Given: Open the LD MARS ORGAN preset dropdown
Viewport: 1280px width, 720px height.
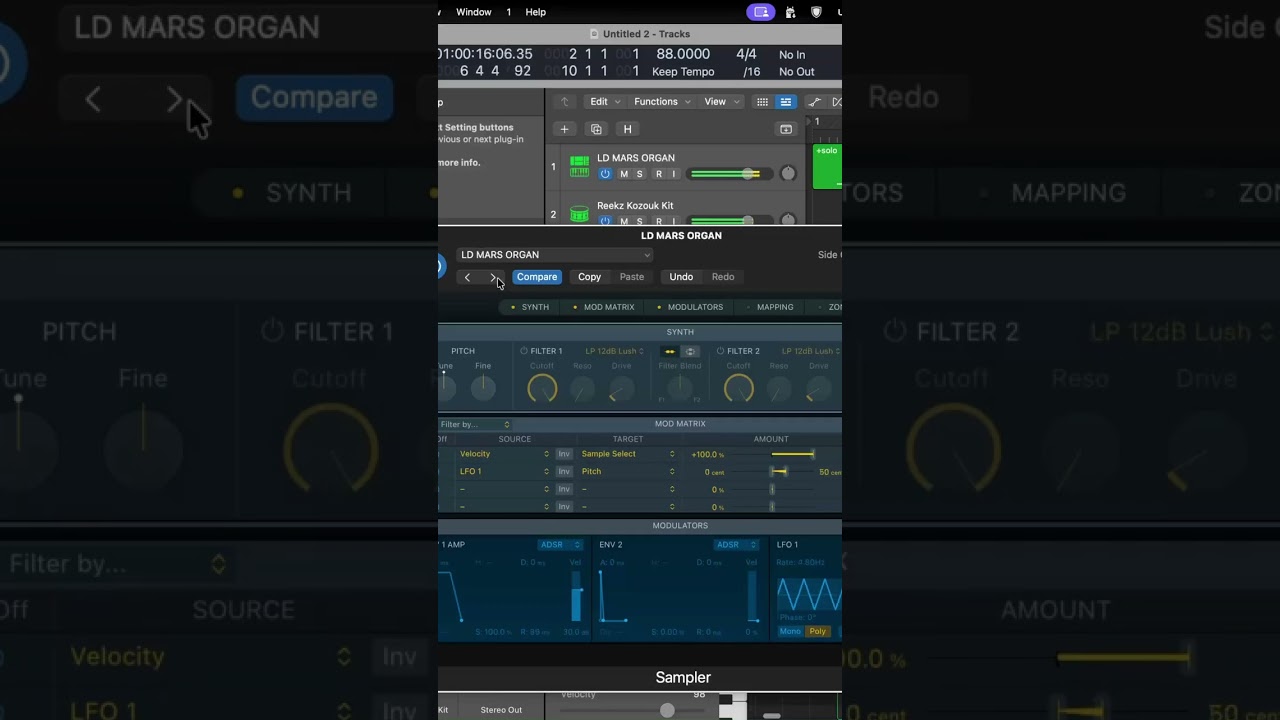Looking at the screenshot, I should (555, 255).
